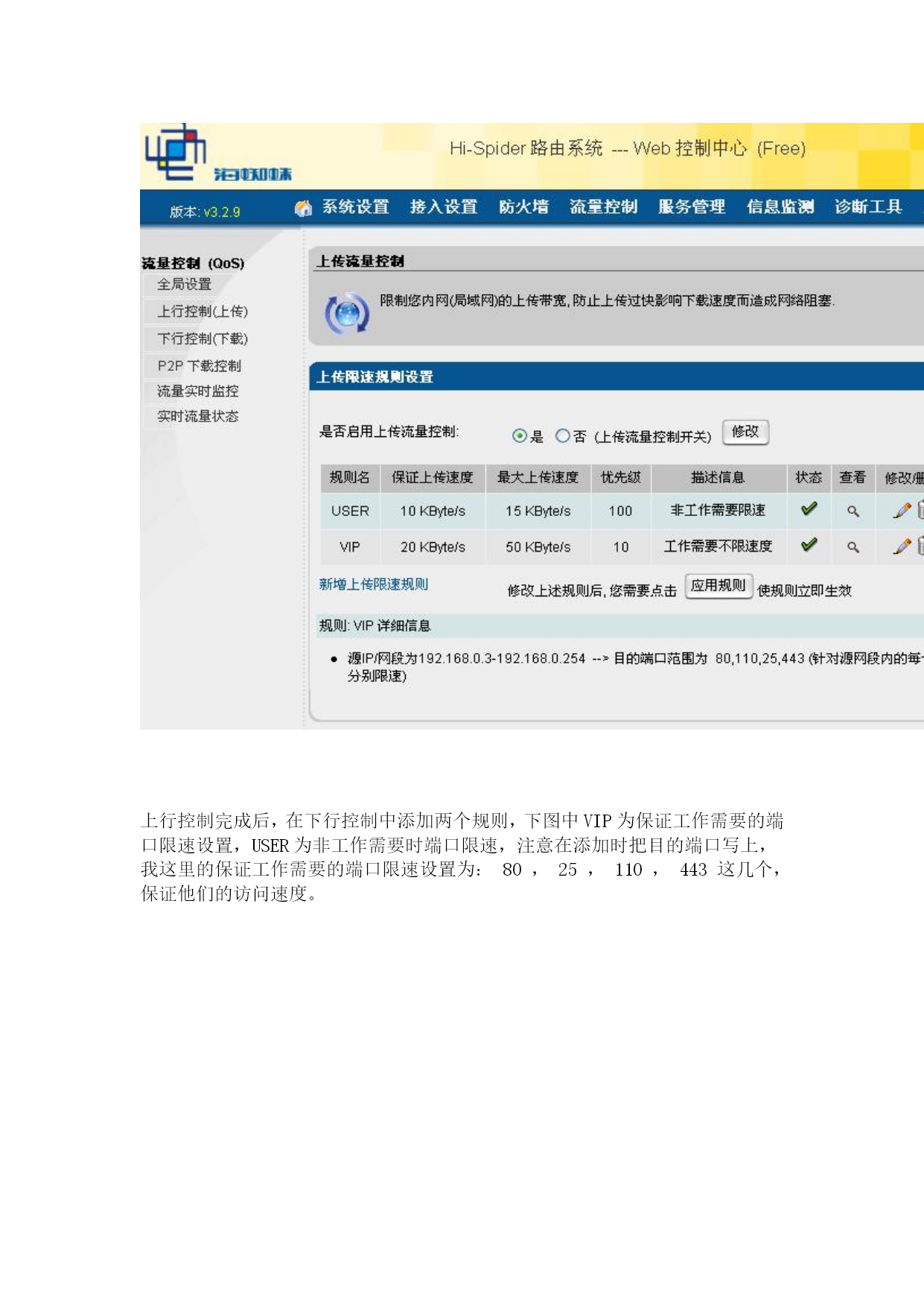The image size is (924, 1306).
Task: Click the 非工作需要限速 description
Action: click(x=719, y=510)
